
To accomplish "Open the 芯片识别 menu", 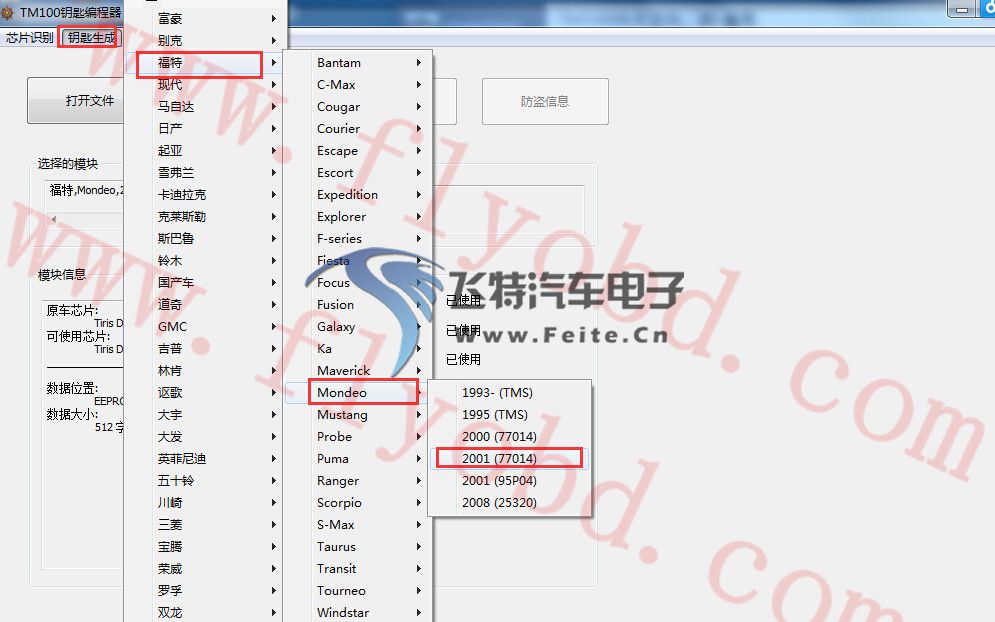I will click(30, 37).
